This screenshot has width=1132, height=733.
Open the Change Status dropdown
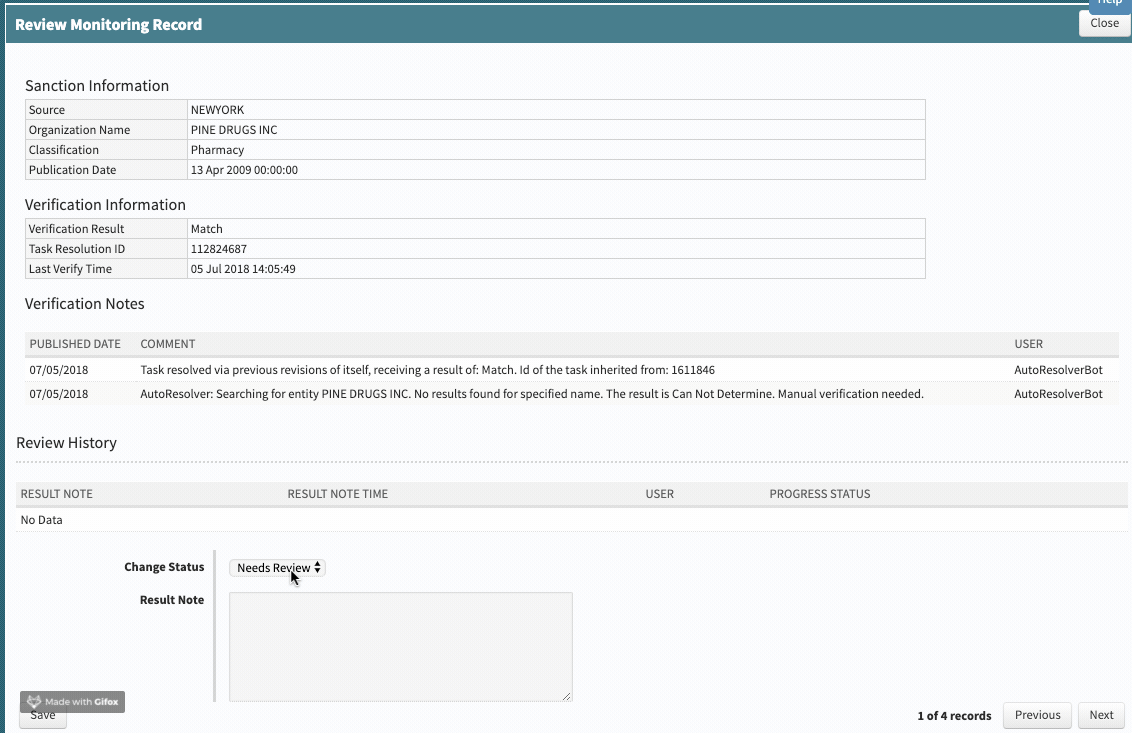pyautogui.click(x=278, y=568)
